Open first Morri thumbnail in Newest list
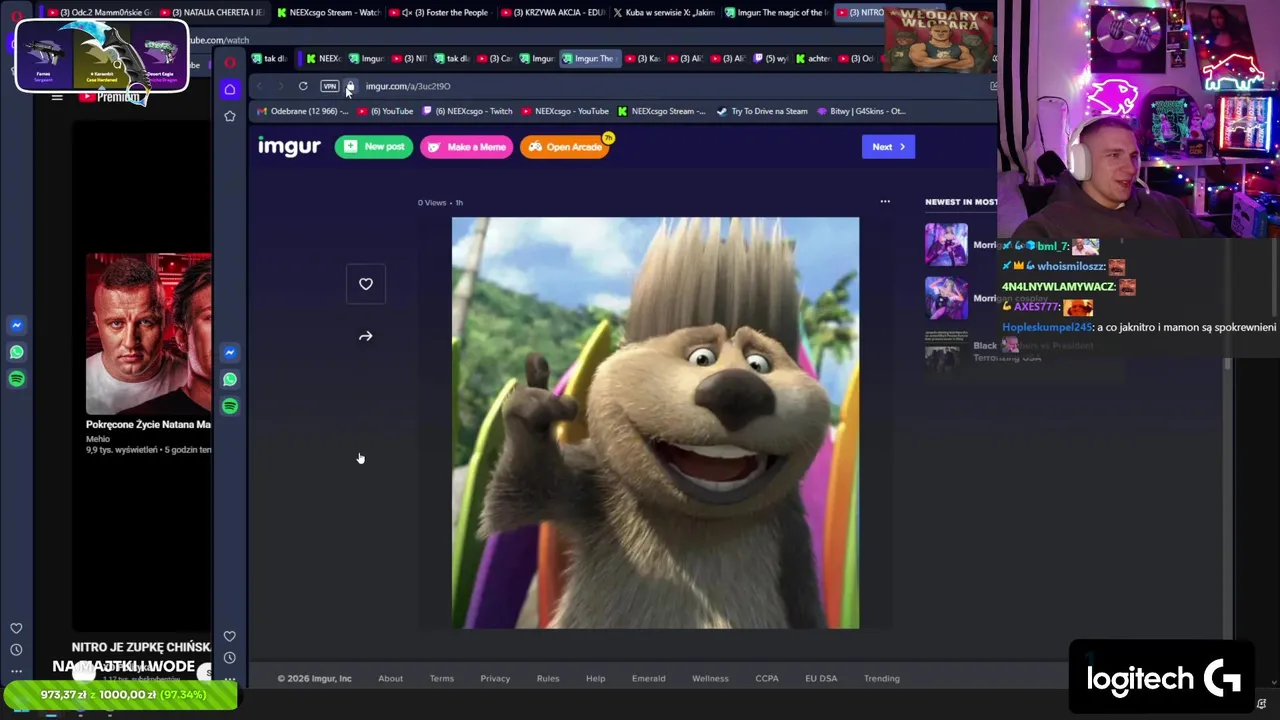The width and height of the screenshot is (1280, 720). tap(946, 244)
